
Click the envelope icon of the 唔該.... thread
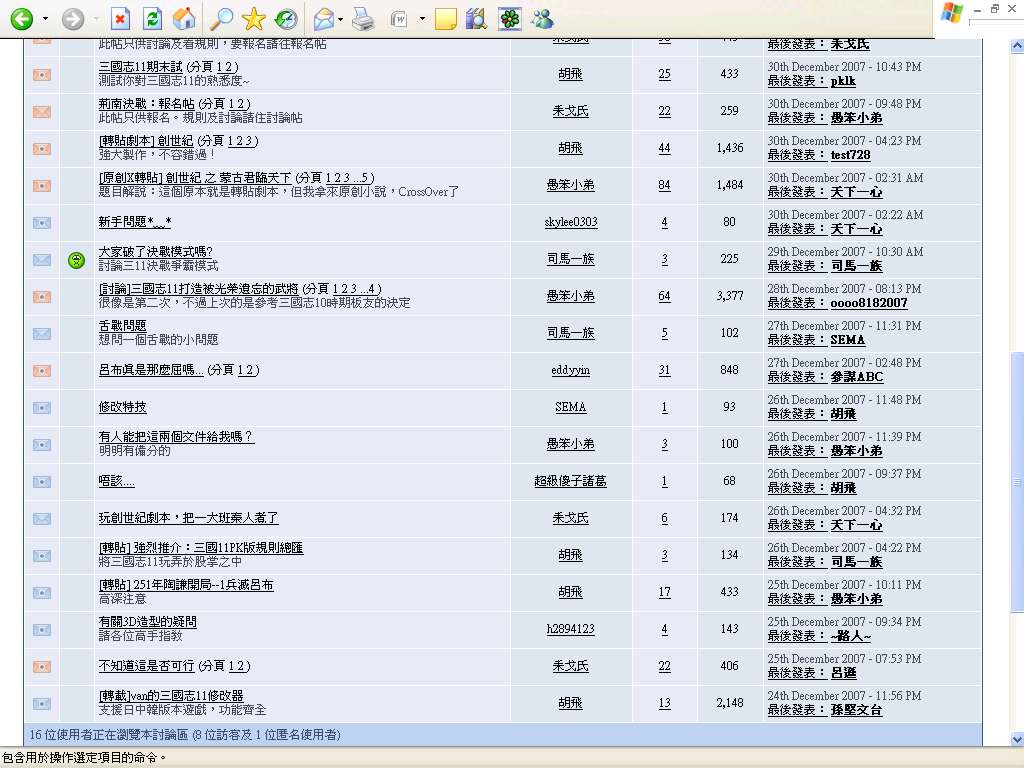coord(42,482)
